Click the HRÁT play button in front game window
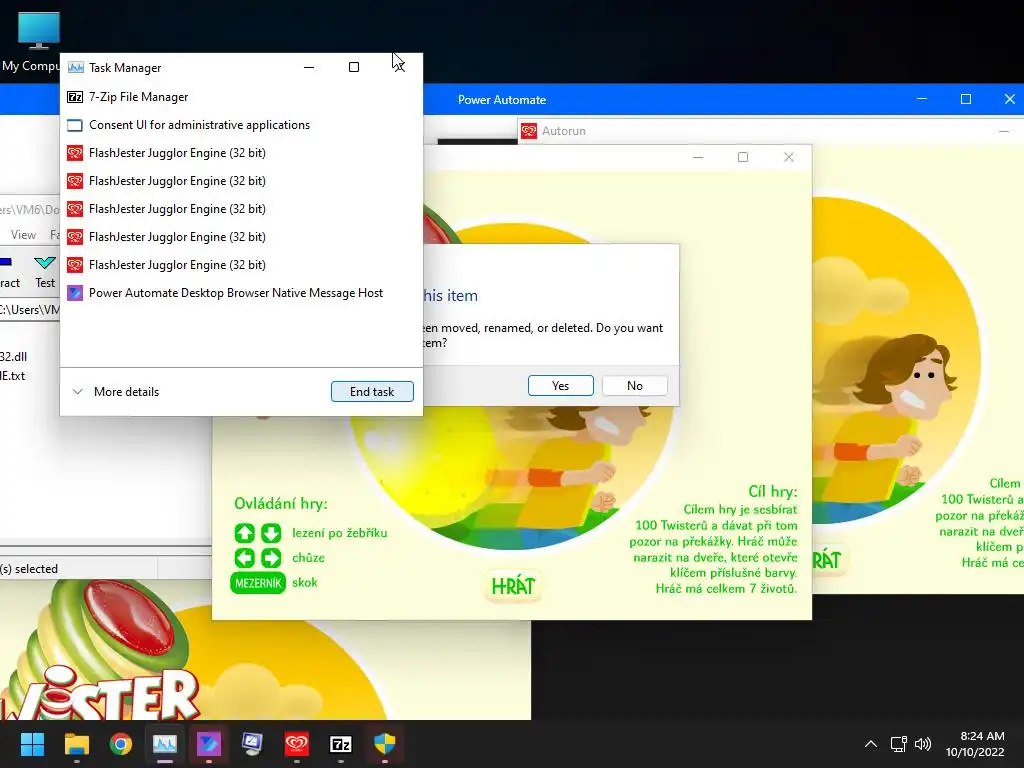This screenshot has width=1024, height=768. pos(513,586)
